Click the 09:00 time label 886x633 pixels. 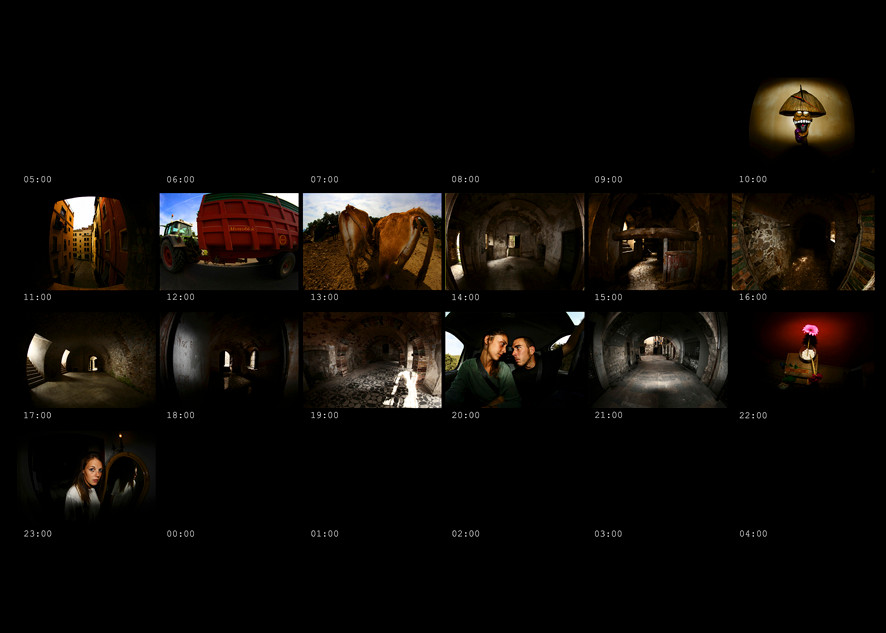[x=608, y=179]
